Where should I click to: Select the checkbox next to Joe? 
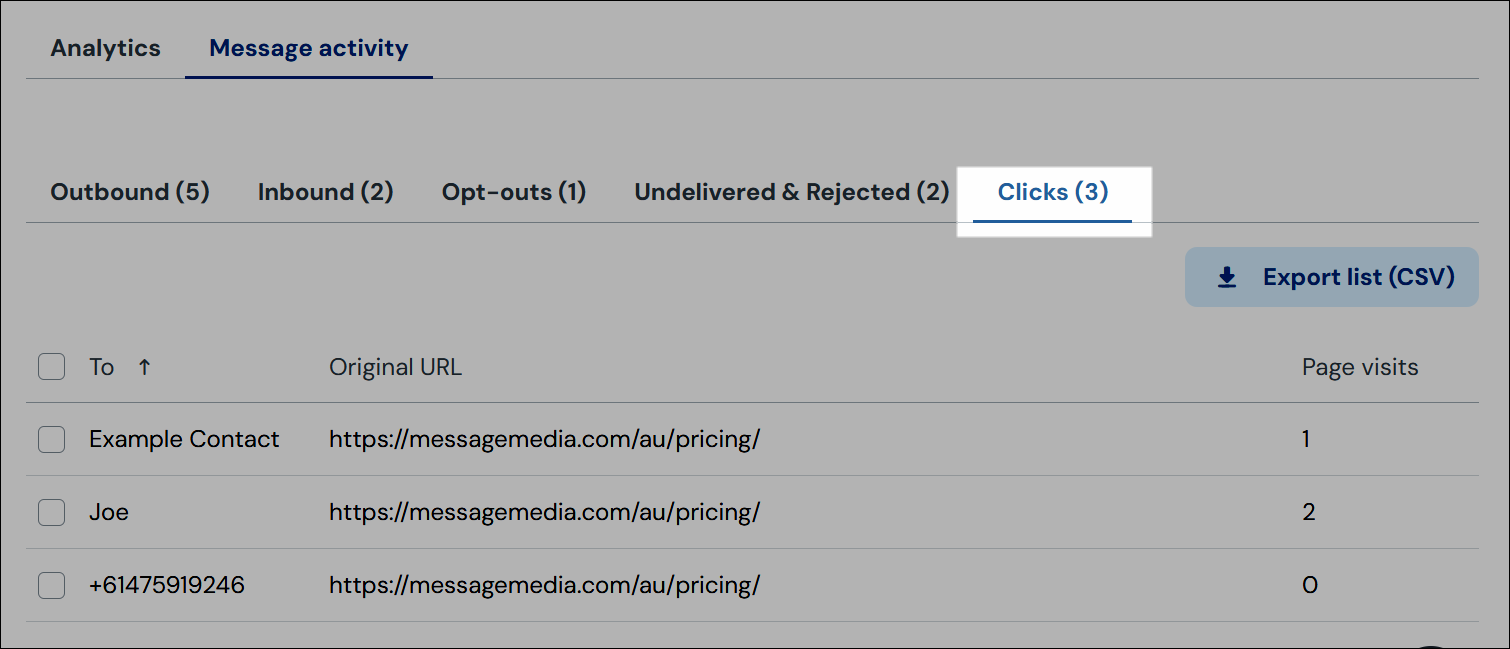point(52,512)
